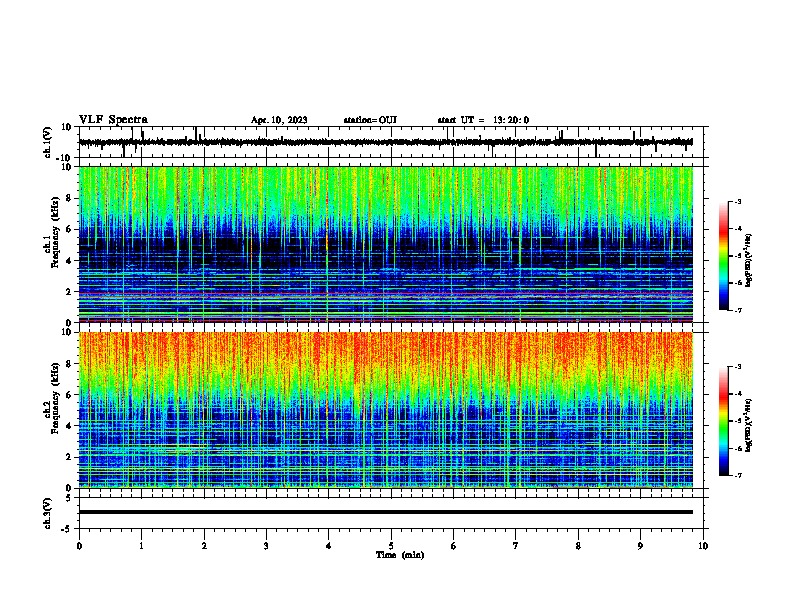Click the "-5" tick on ch.3(V) axis
The width and height of the screenshot is (792, 612).
pyautogui.click(x=68, y=529)
